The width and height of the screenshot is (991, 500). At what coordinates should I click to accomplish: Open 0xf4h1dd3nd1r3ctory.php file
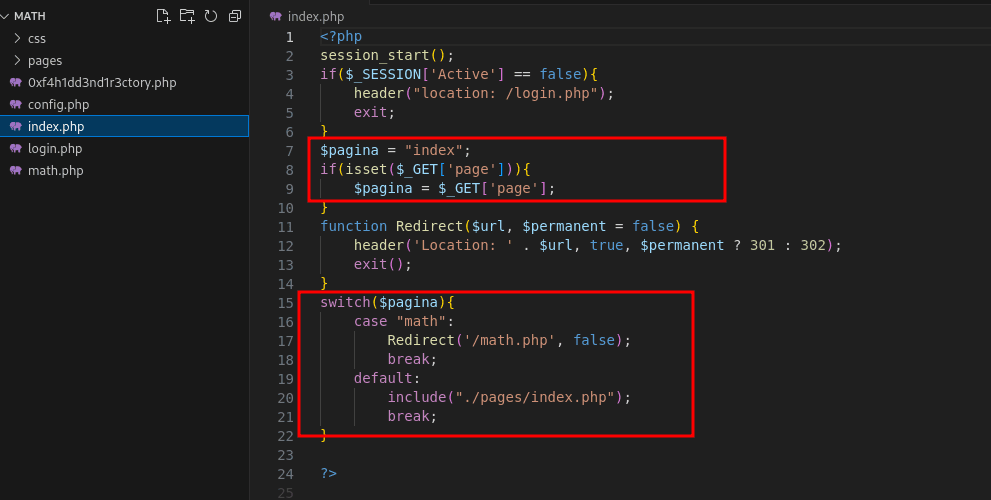click(102, 83)
